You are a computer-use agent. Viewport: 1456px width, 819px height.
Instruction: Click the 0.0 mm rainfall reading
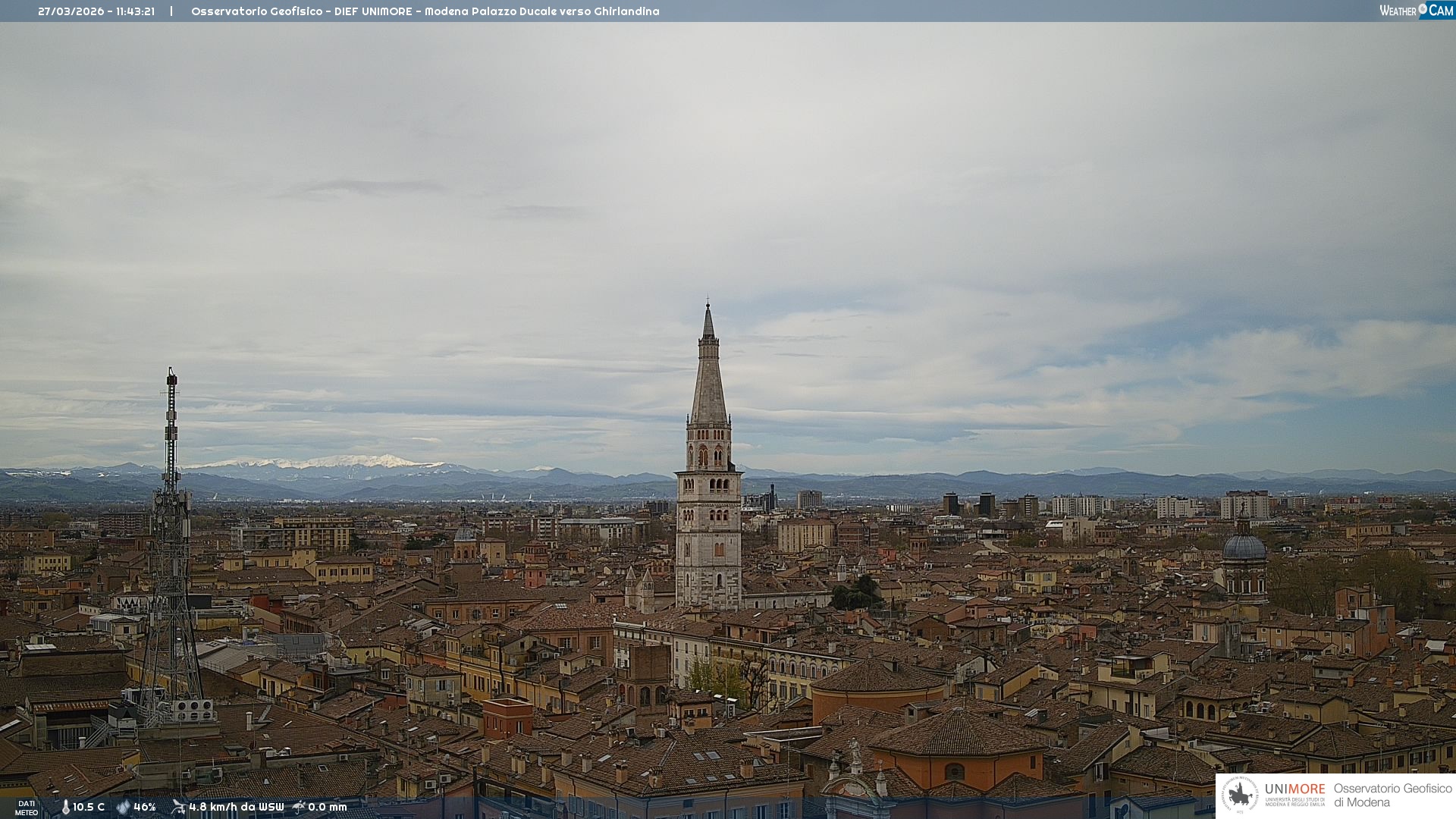pyautogui.click(x=327, y=807)
